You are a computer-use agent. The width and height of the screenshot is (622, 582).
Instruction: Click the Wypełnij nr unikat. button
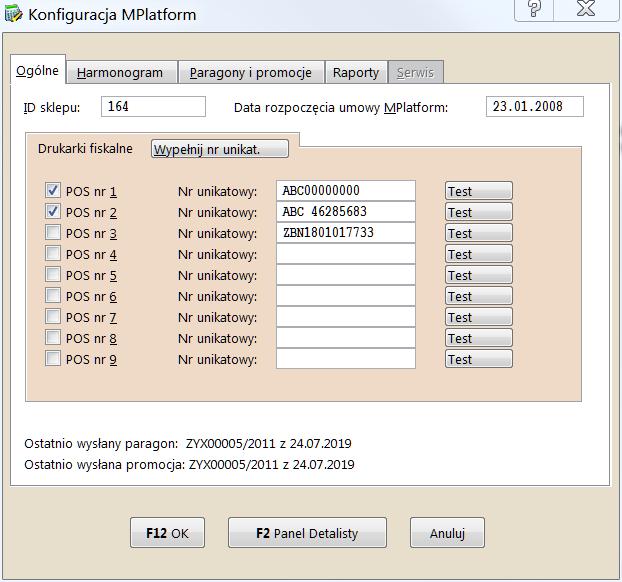pos(220,149)
